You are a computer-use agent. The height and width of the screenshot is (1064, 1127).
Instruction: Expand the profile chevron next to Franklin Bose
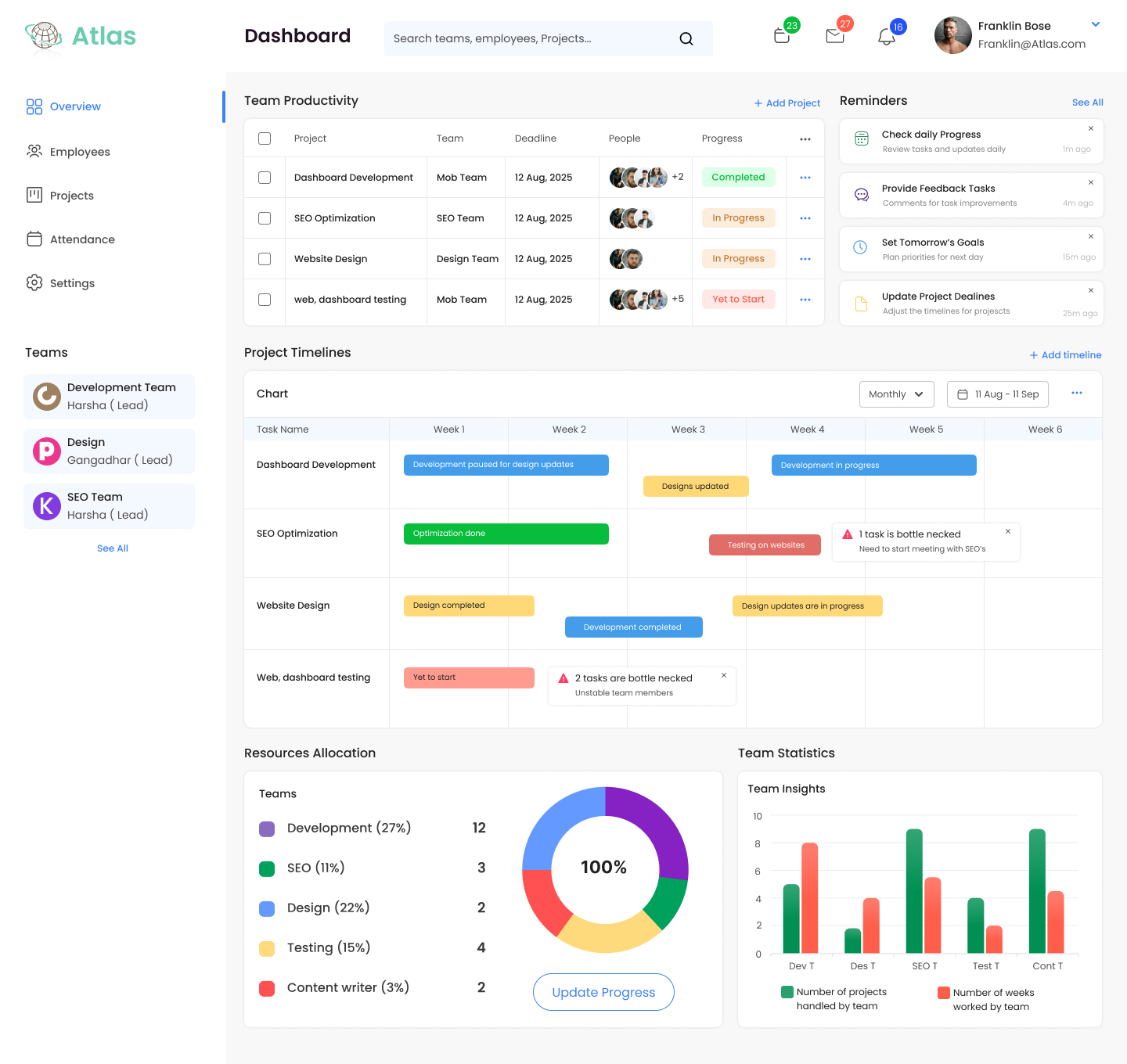[1095, 24]
